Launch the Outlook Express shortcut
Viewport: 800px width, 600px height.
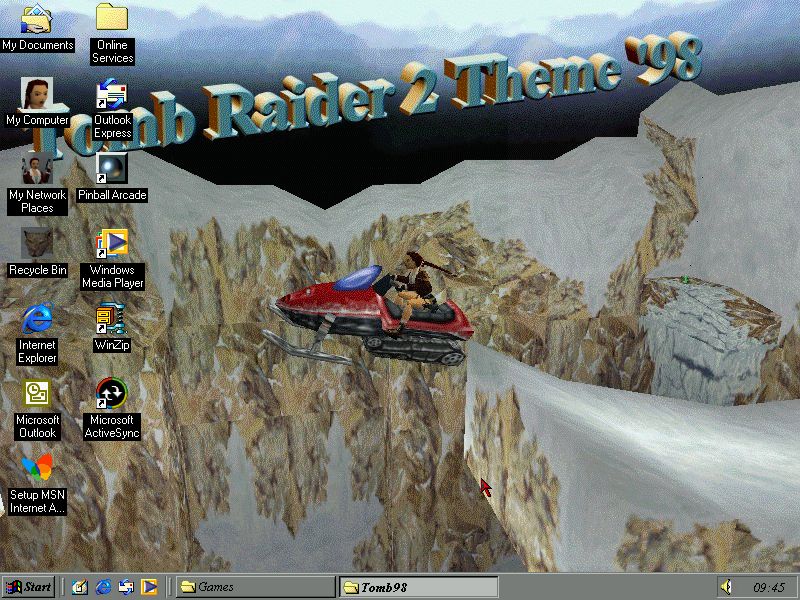pos(112,96)
